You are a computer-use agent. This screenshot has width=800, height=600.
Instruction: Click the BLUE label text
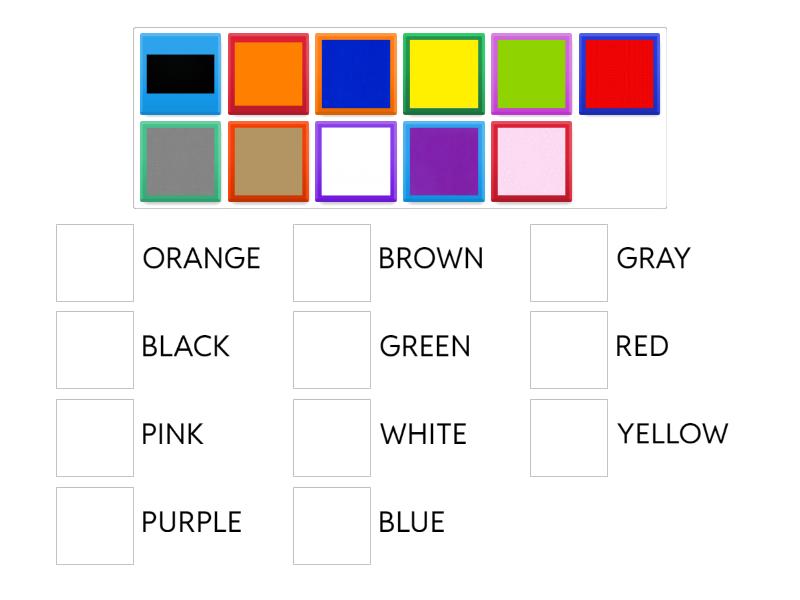tap(412, 522)
